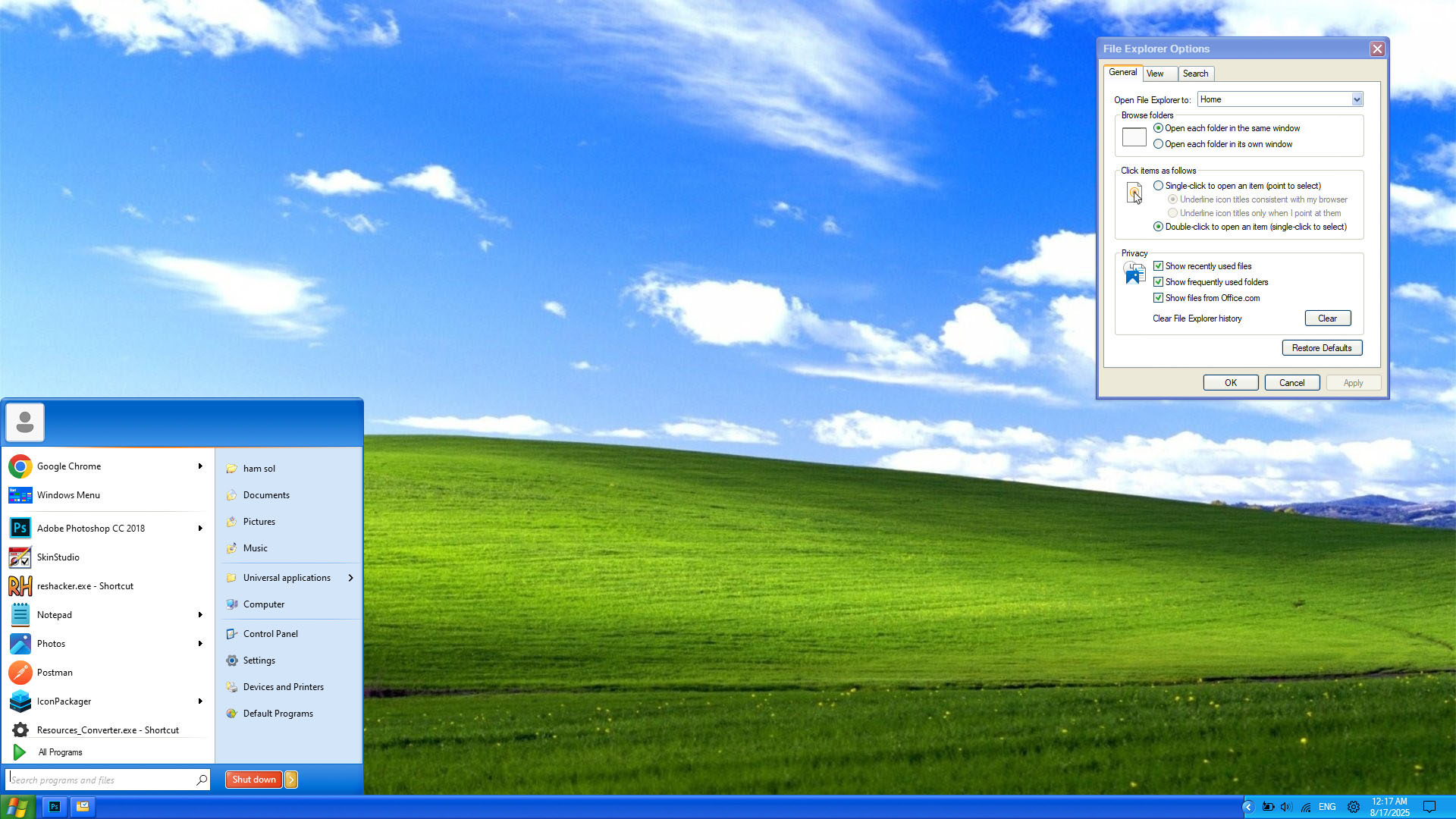The image size is (1456, 819).
Task: Click the Photoshop icon in the taskbar
Action: pos(54,807)
